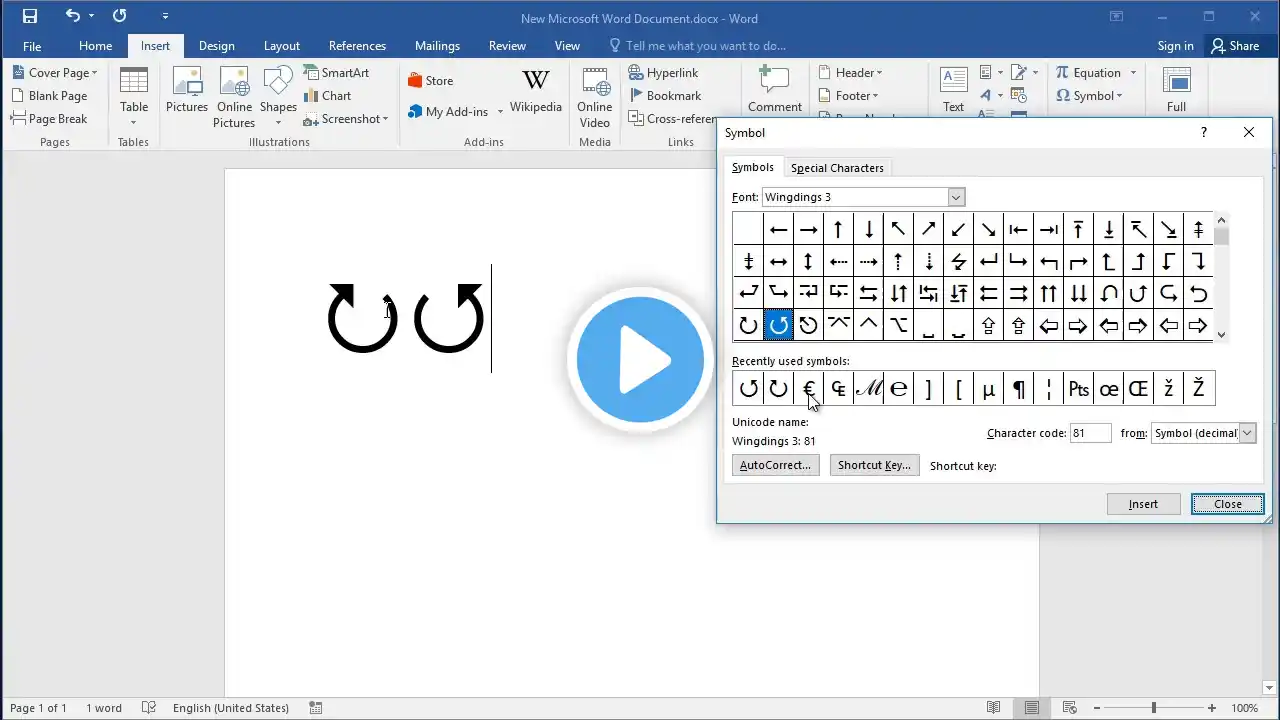Choose the euro sign in recently used symbols
Image resolution: width=1280 pixels, height=720 pixels.
808,389
